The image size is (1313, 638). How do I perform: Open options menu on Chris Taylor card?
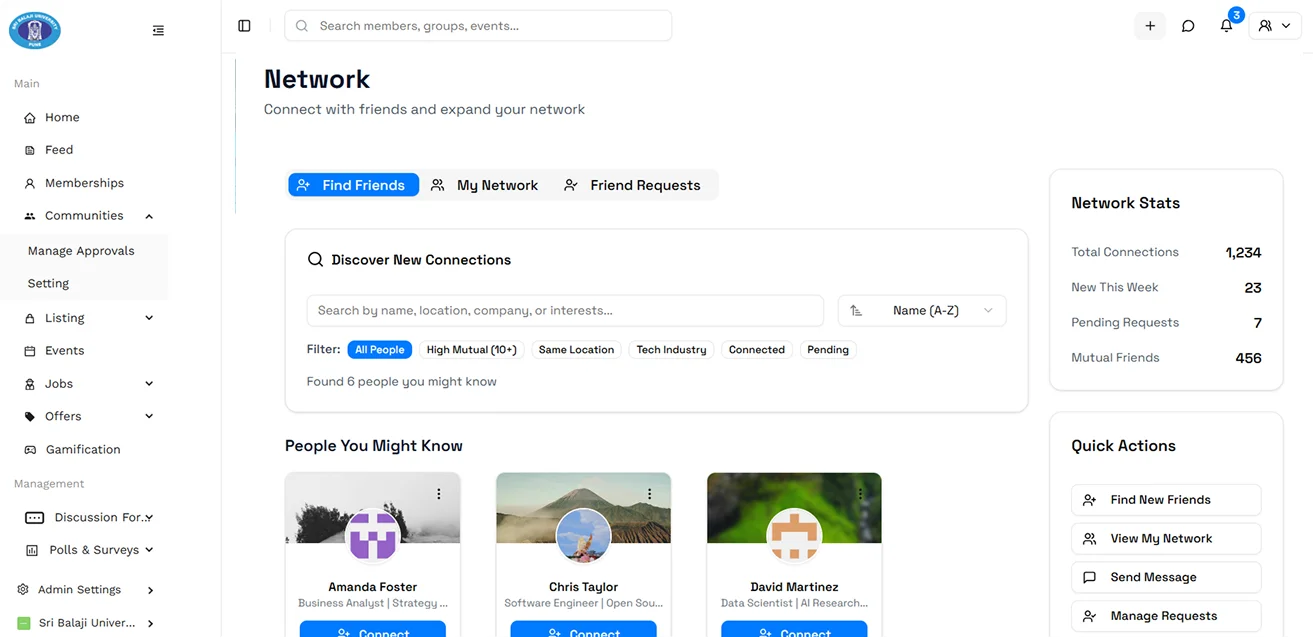[x=650, y=494]
